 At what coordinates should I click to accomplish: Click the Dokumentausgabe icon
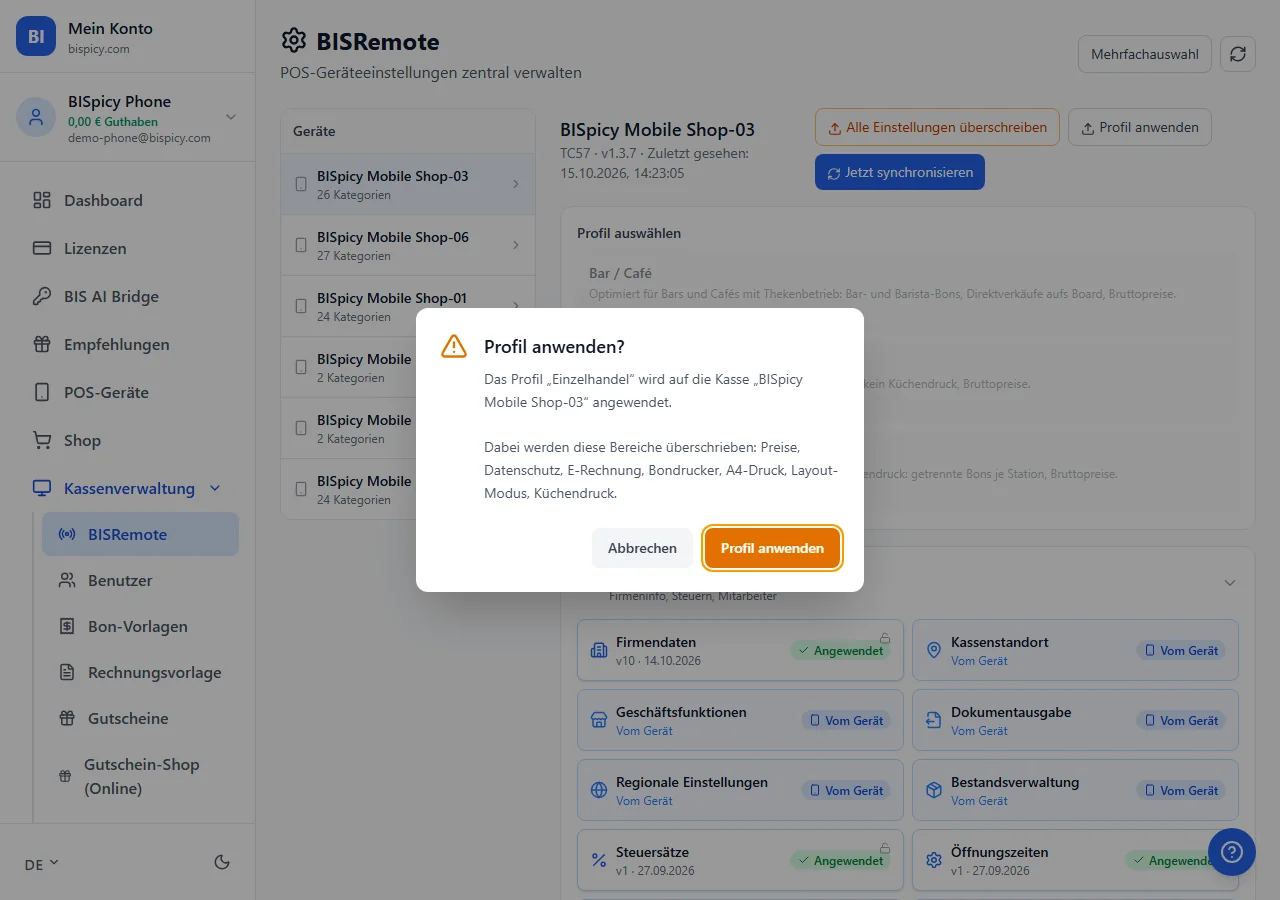934,720
